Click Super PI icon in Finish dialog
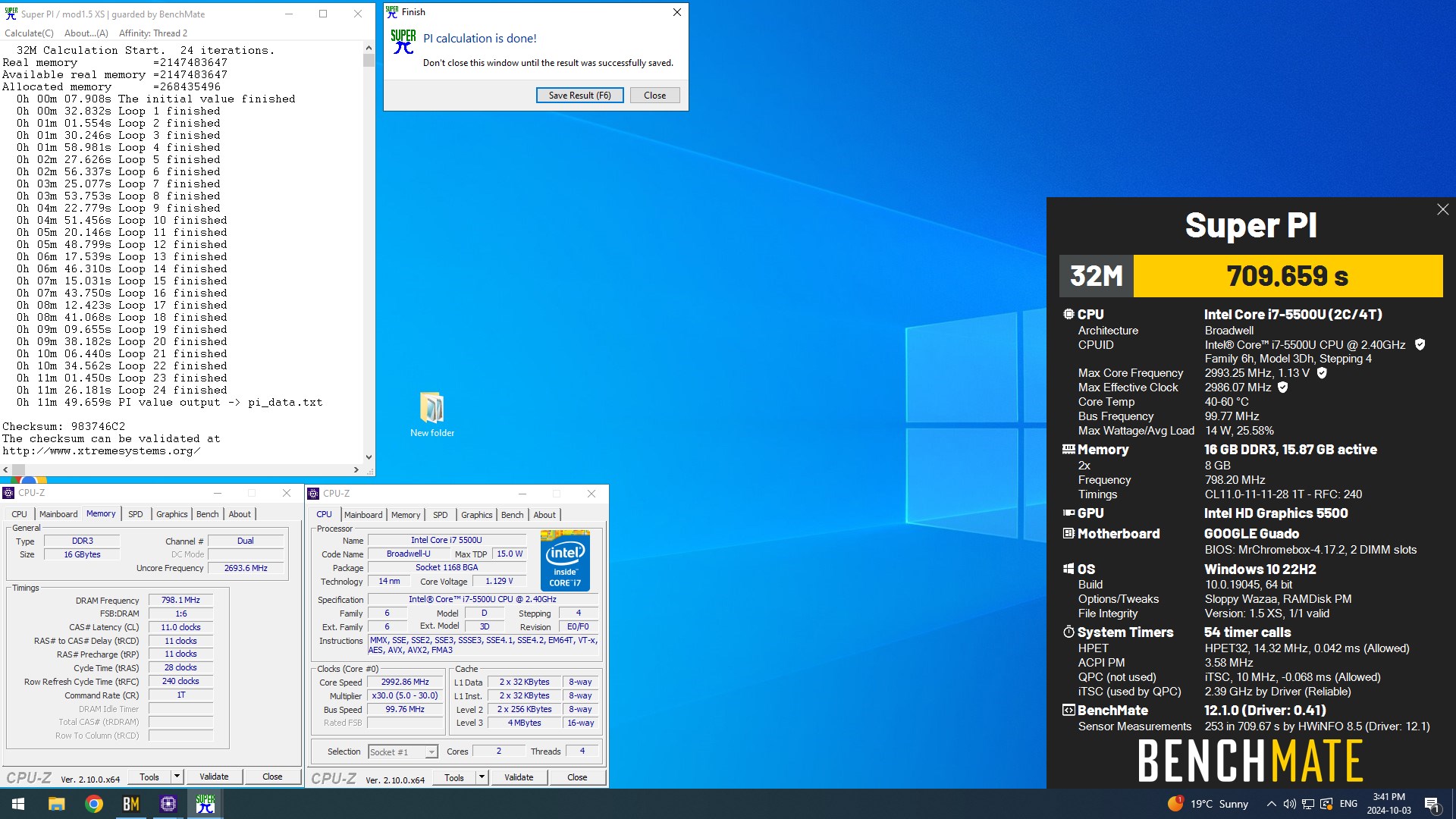This screenshot has width=1456, height=819. coord(403,42)
